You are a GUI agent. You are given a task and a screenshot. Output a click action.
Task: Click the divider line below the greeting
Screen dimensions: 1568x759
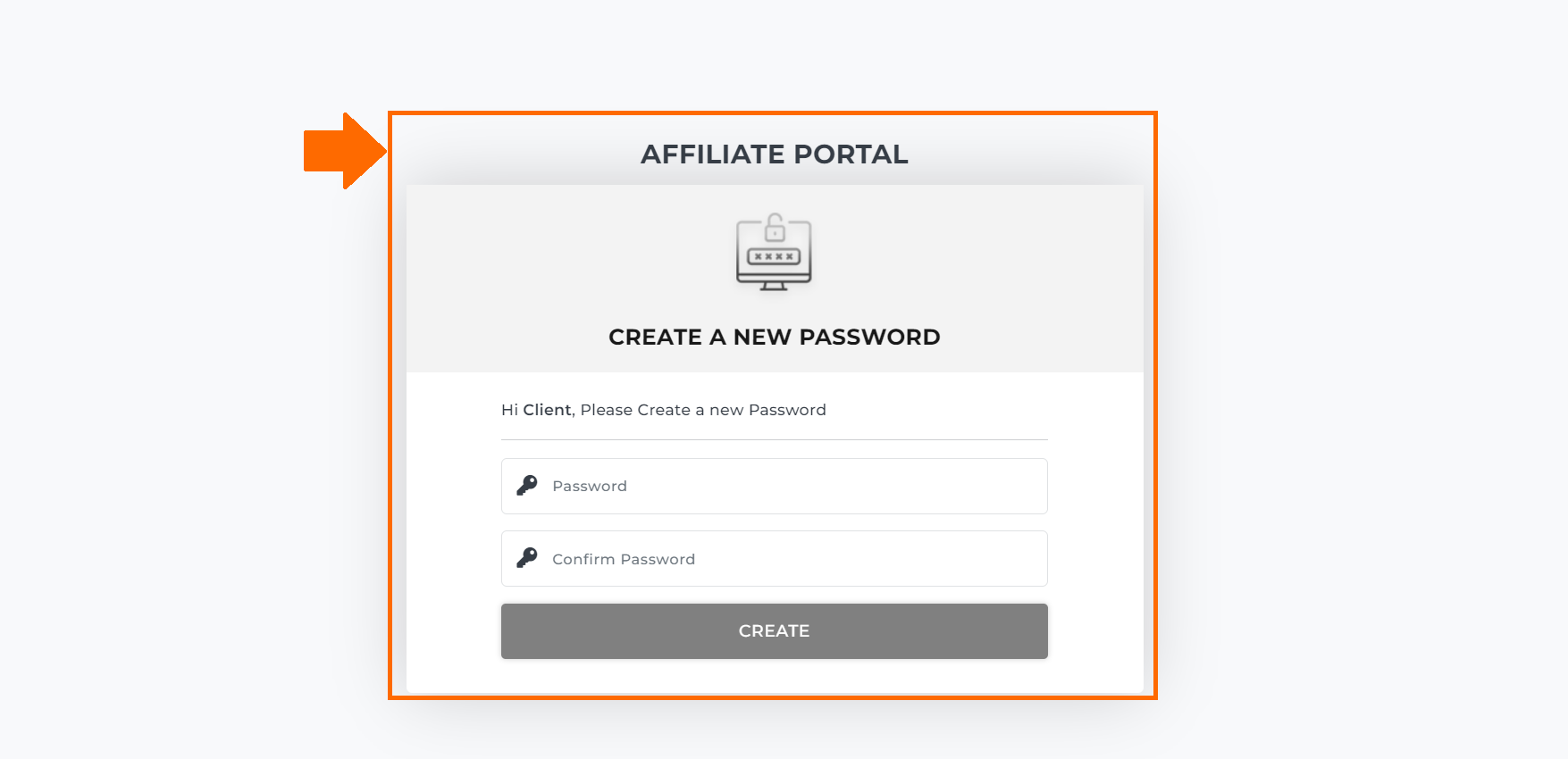pyautogui.click(x=774, y=439)
